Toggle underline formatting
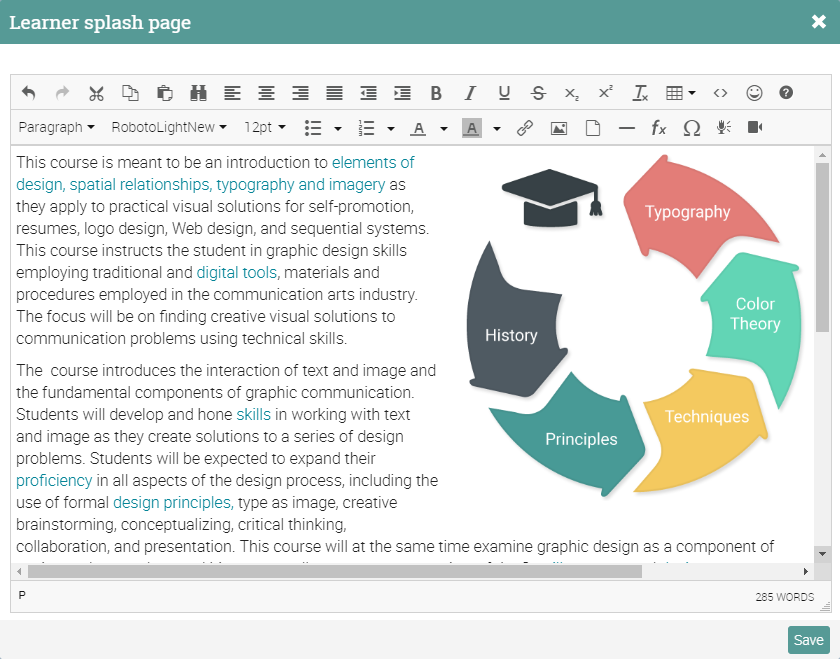The width and height of the screenshot is (840, 659). [x=504, y=93]
